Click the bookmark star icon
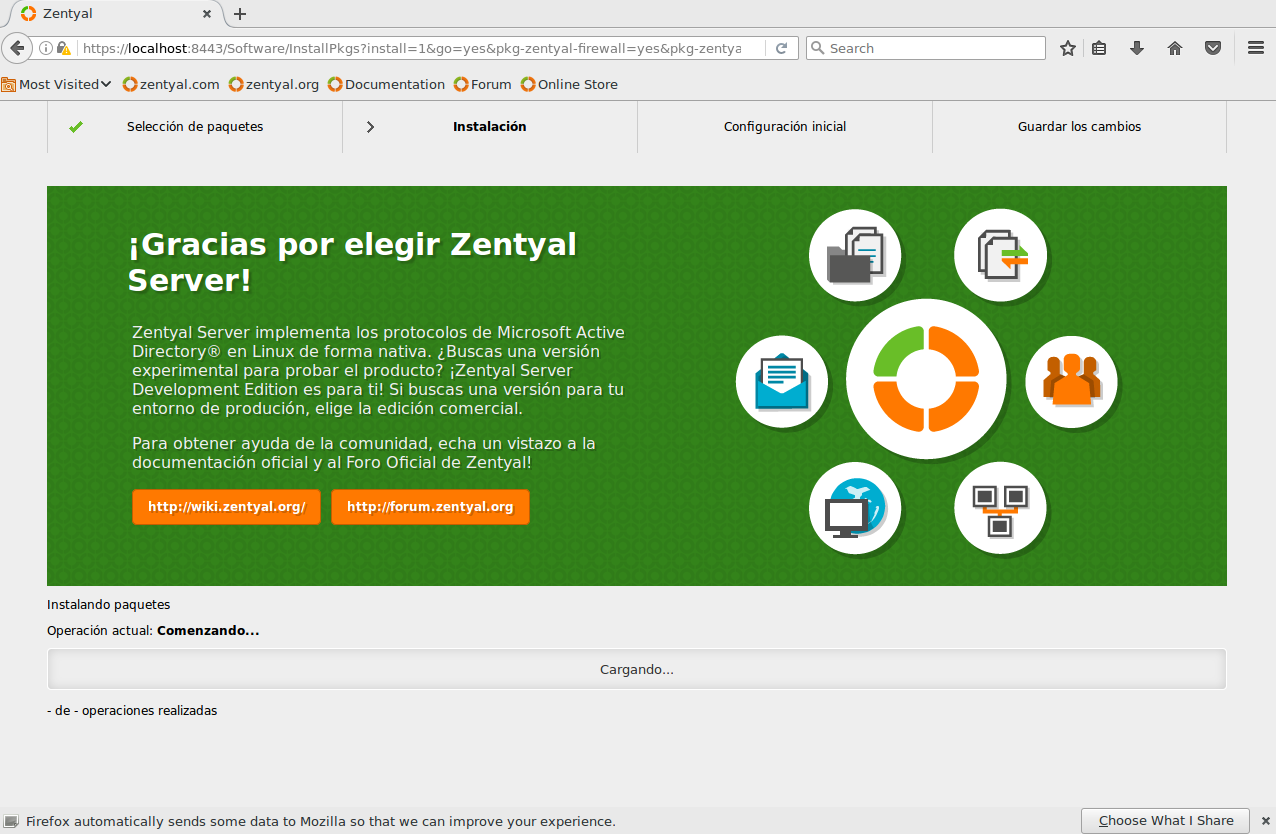This screenshot has height=834, width=1276. [1068, 48]
